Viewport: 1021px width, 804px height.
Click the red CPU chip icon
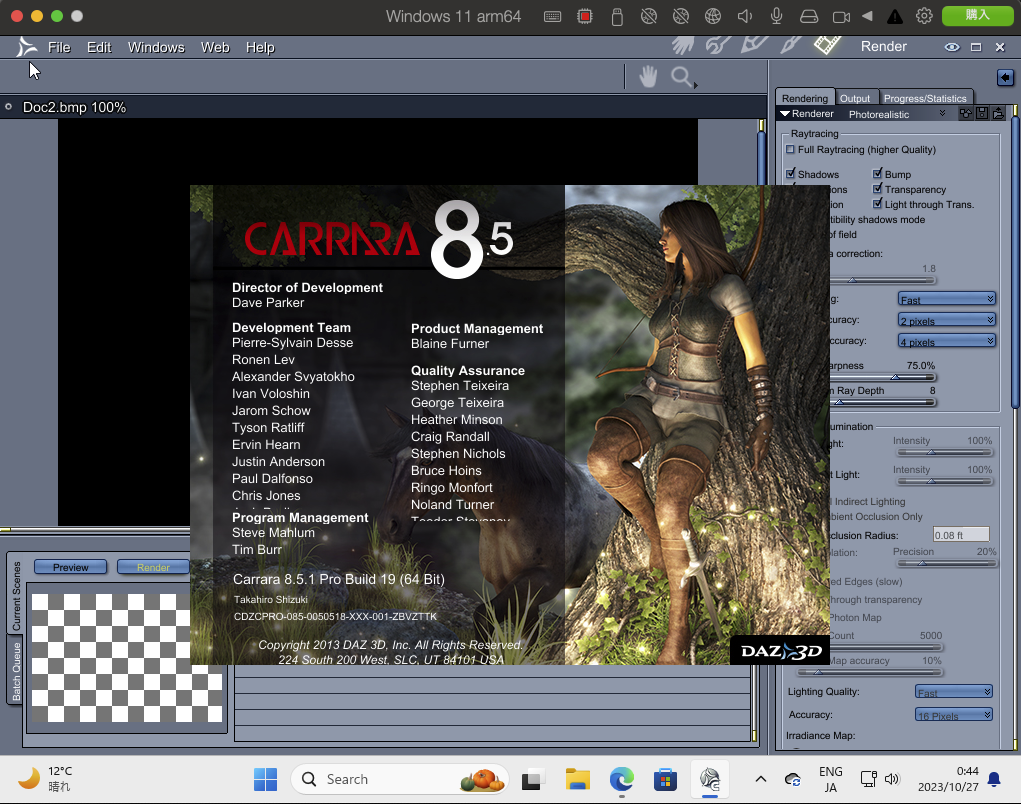click(x=585, y=17)
